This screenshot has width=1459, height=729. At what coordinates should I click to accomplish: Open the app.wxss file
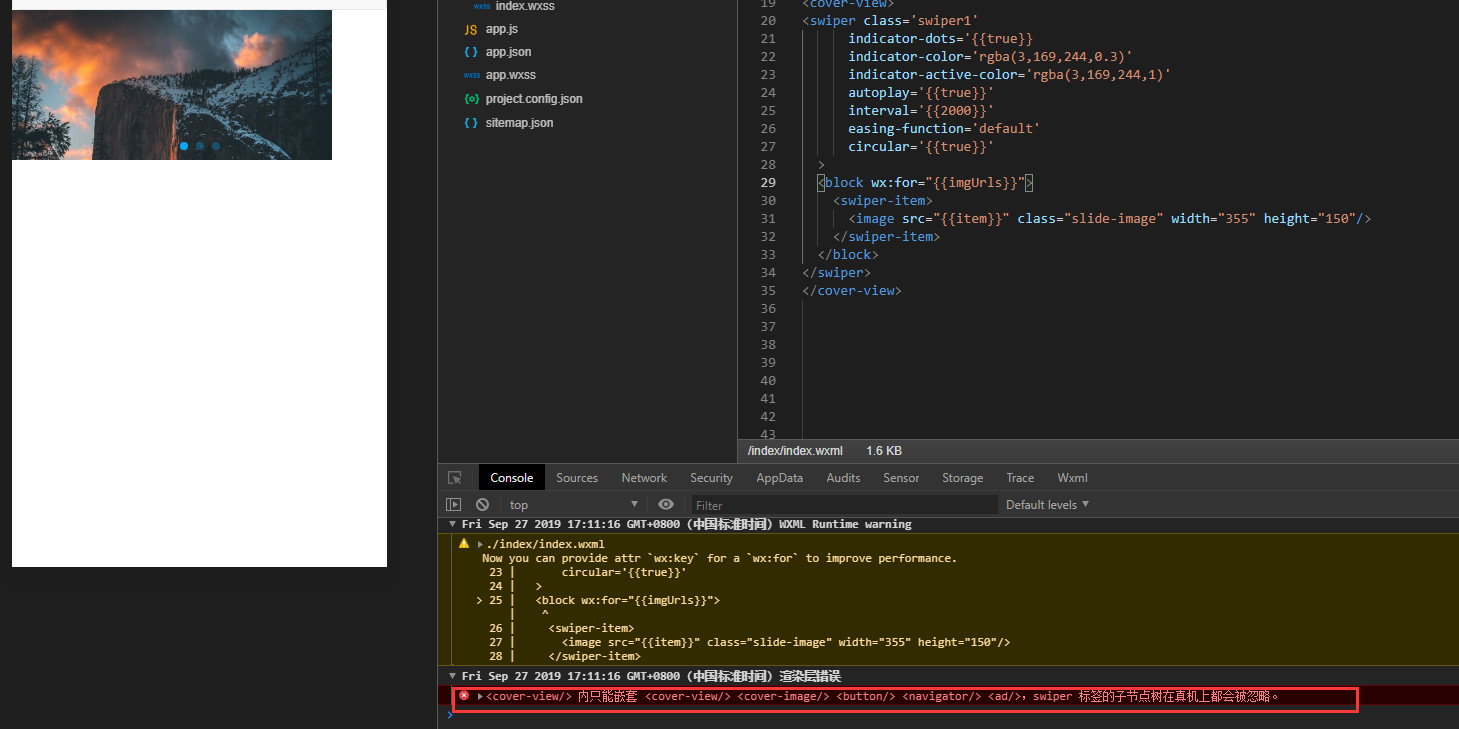[510, 75]
